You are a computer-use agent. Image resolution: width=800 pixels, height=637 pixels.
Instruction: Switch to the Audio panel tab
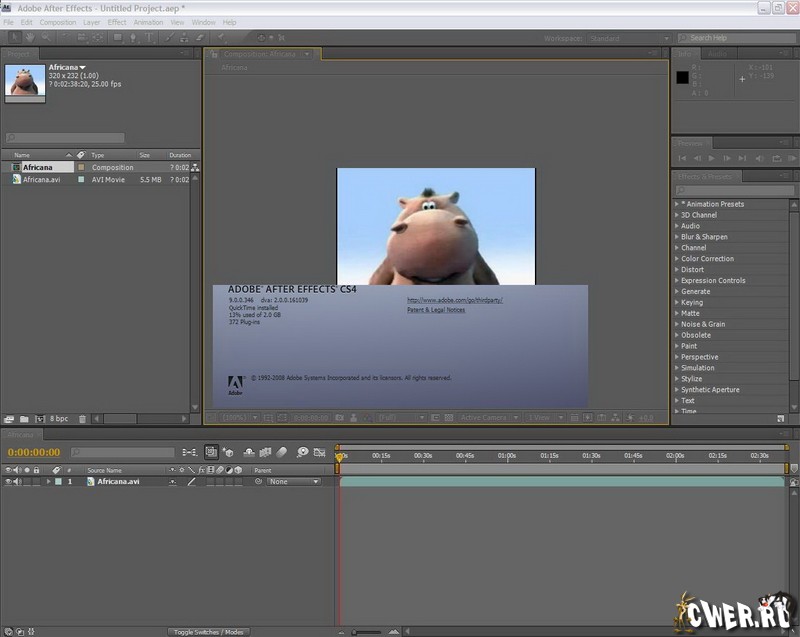click(717, 53)
